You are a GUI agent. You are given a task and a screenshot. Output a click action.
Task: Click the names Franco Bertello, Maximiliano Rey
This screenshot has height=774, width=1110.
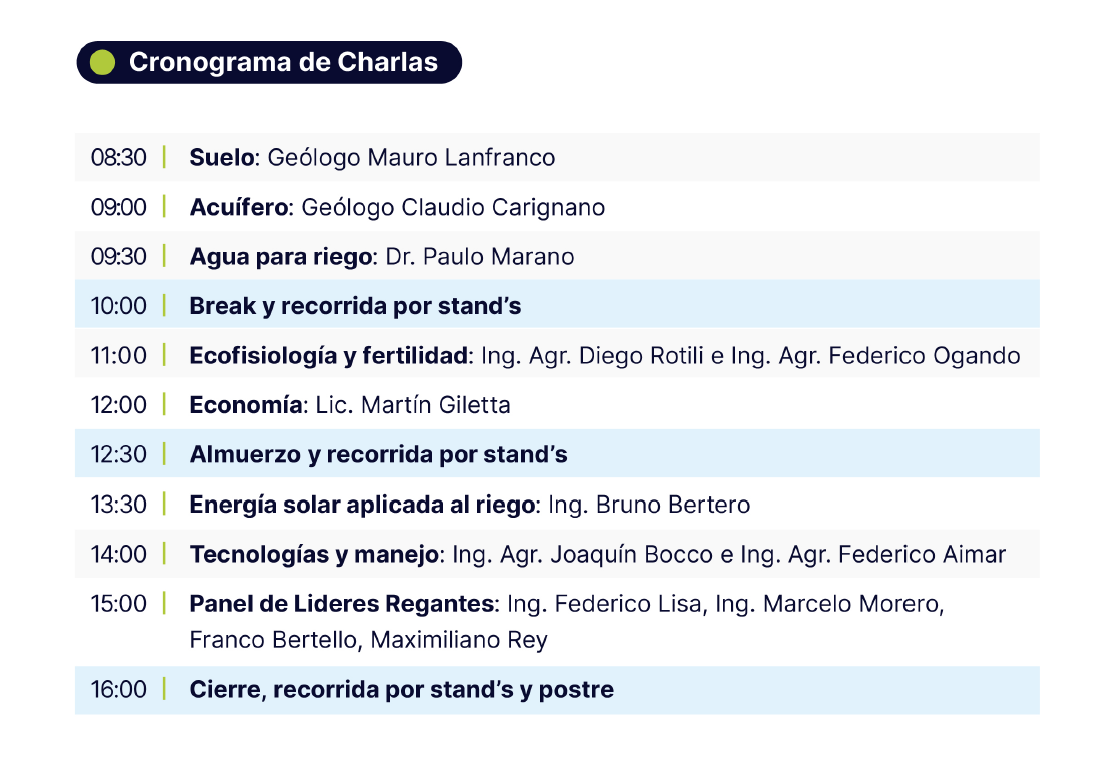(368, 640)
